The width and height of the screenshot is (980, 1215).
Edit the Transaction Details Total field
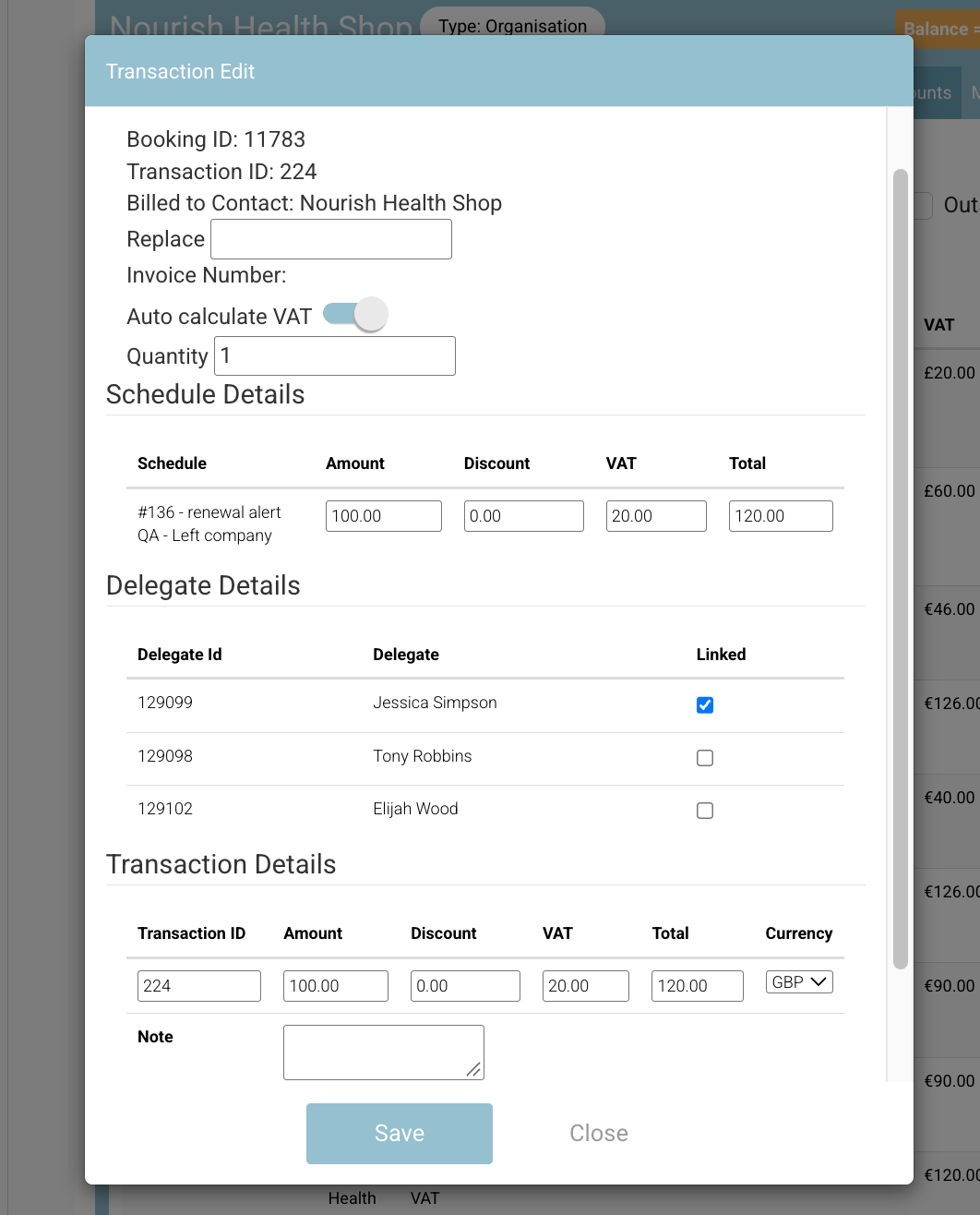[x=698, y=986]
